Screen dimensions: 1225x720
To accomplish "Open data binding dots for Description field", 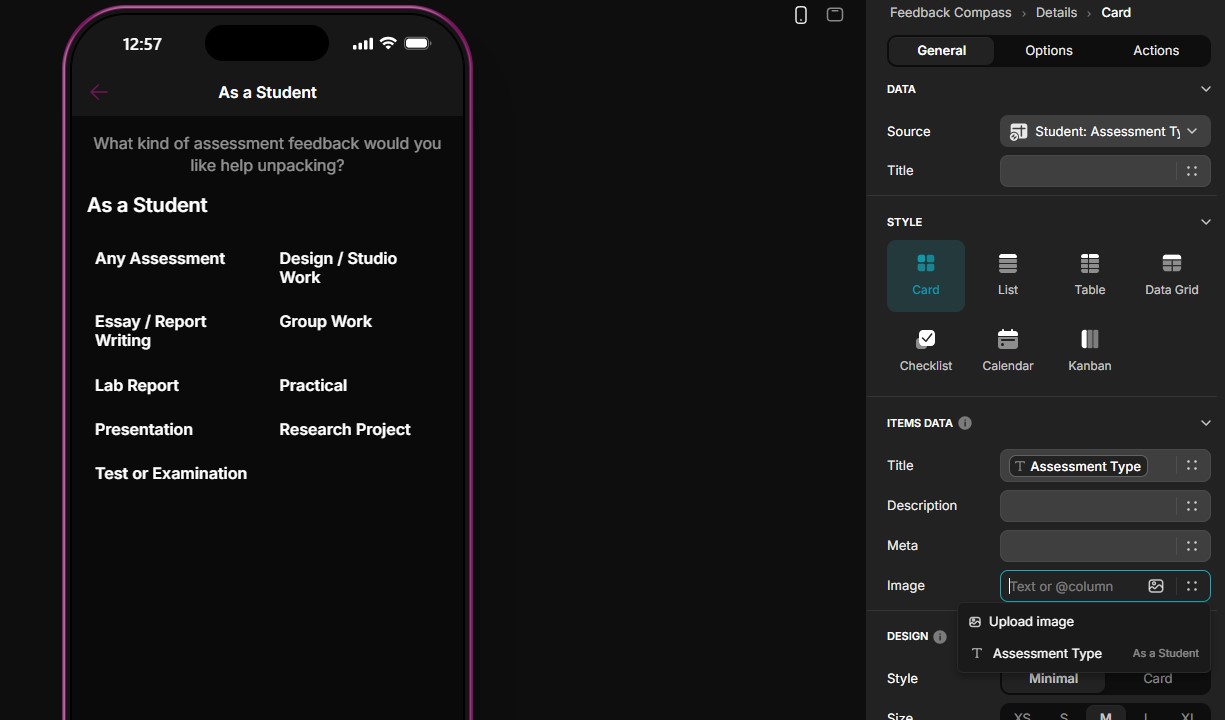I will click(1192, 506).
